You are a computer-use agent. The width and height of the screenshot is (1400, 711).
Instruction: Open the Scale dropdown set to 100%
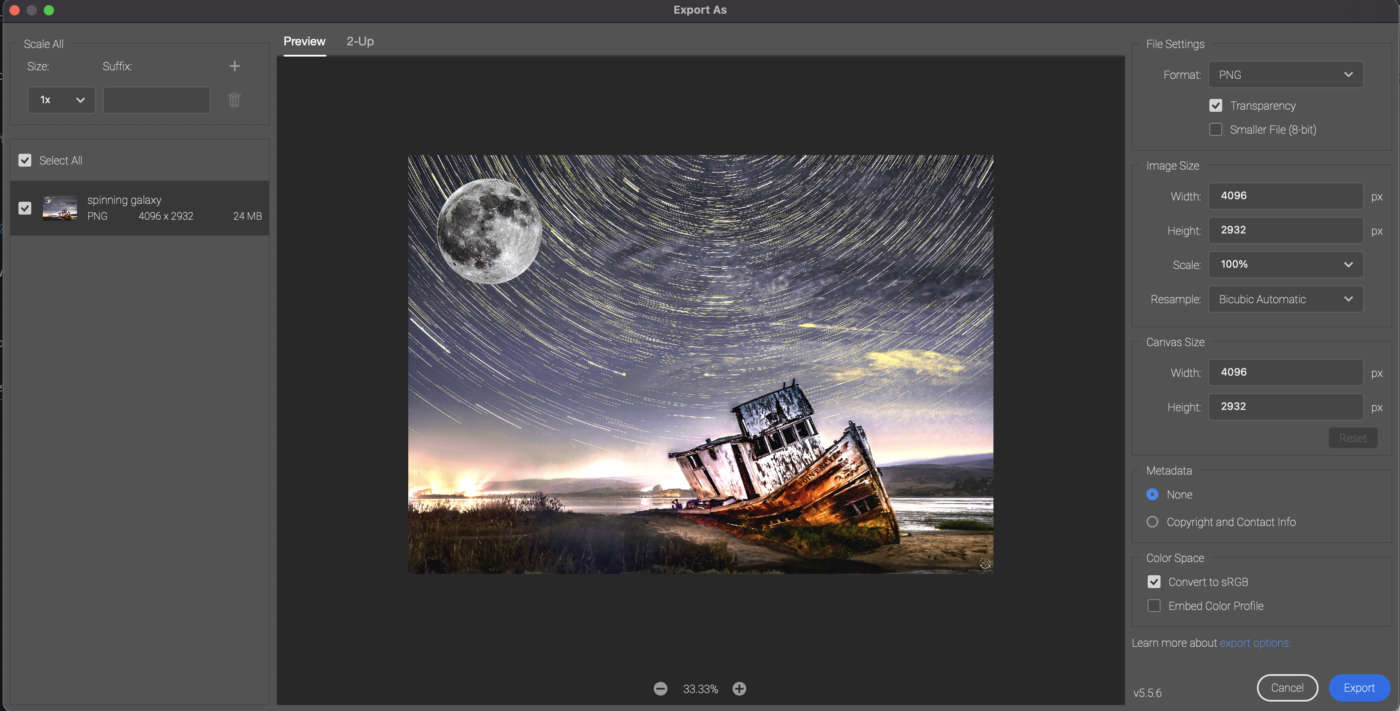coord(1285,264)
